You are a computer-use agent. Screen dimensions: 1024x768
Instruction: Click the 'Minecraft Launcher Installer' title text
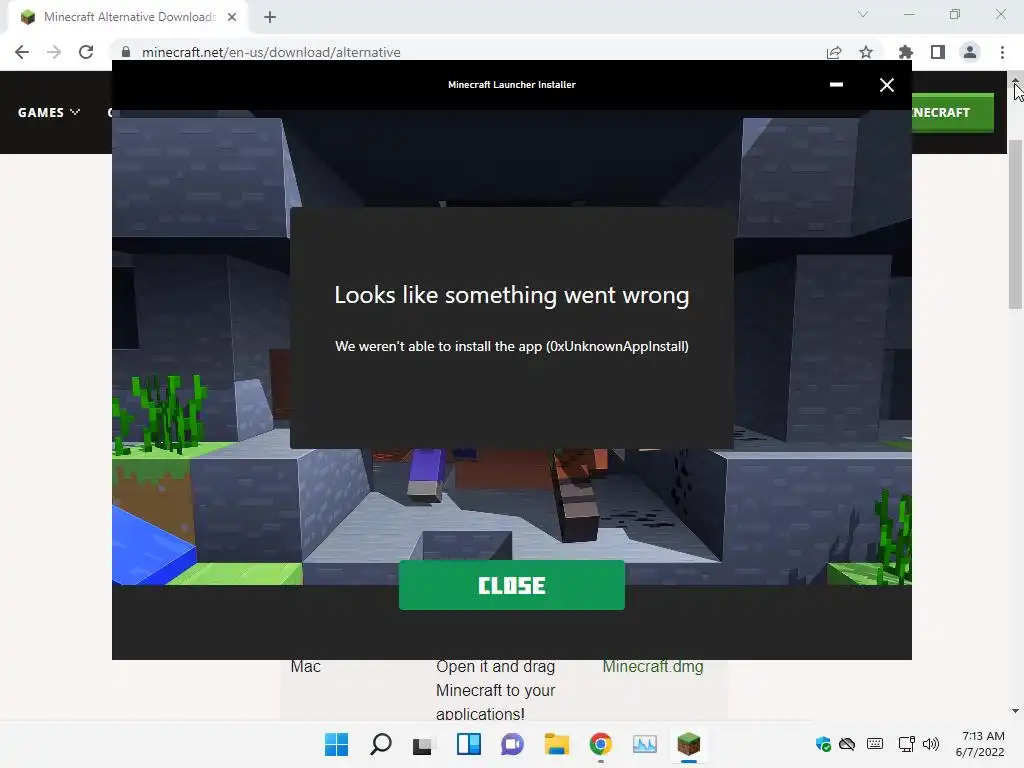pos(511,85)
